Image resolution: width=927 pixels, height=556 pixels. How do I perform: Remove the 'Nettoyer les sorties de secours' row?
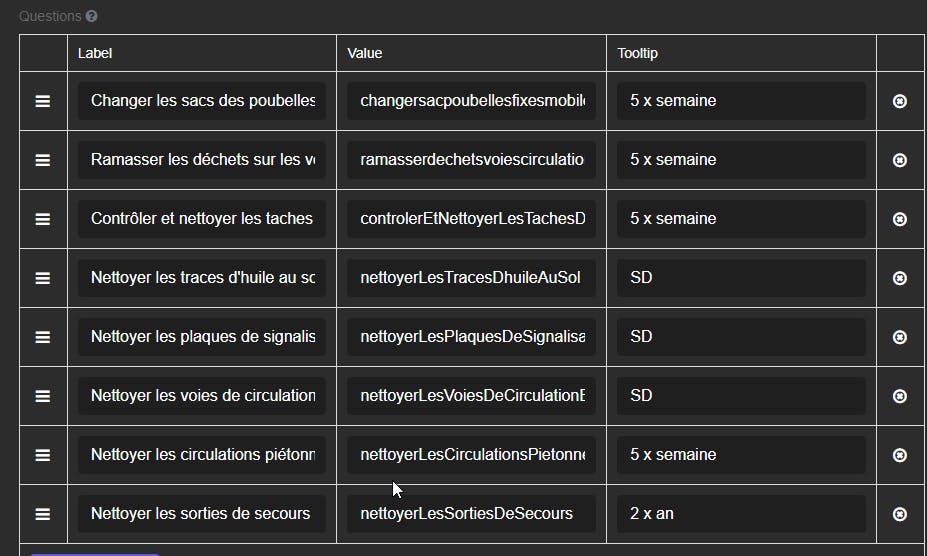coord(899,514)
